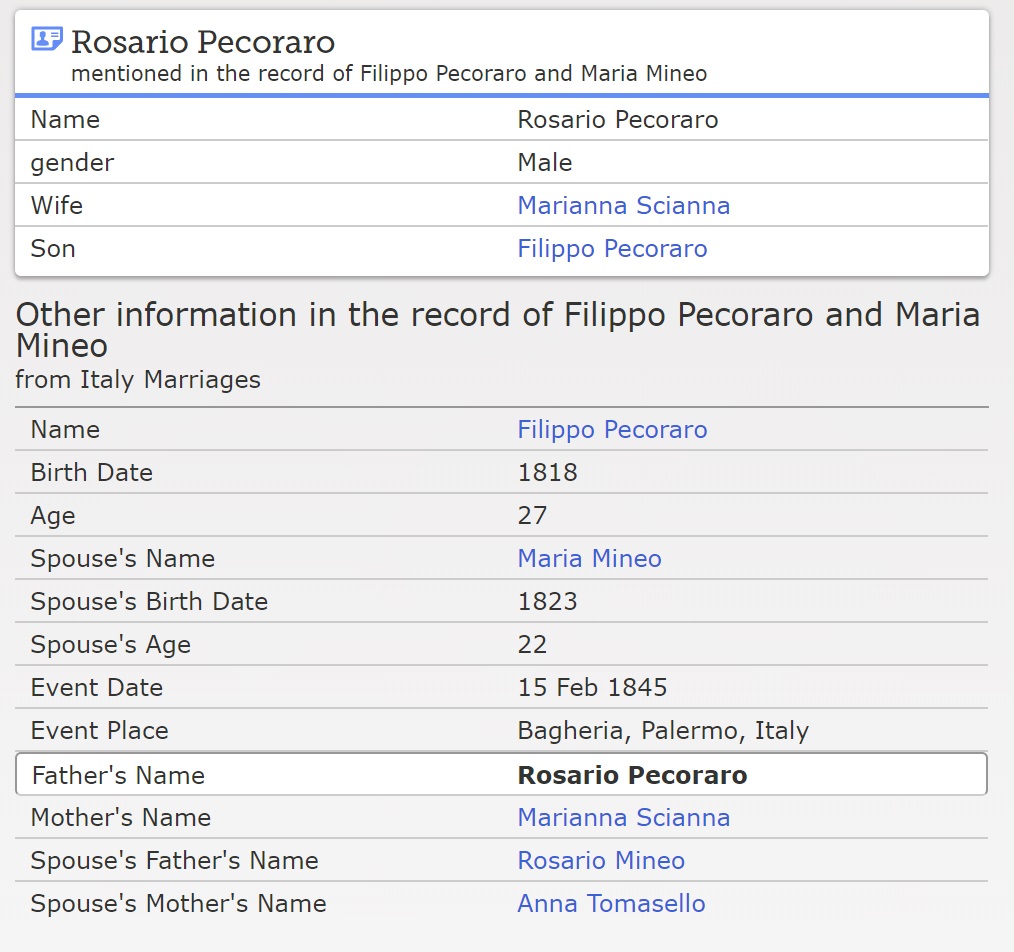This screenshot has height=952, width=1014.
Task: Click the Rosario Pecoraro page title
Action: [x=203, y=42]
